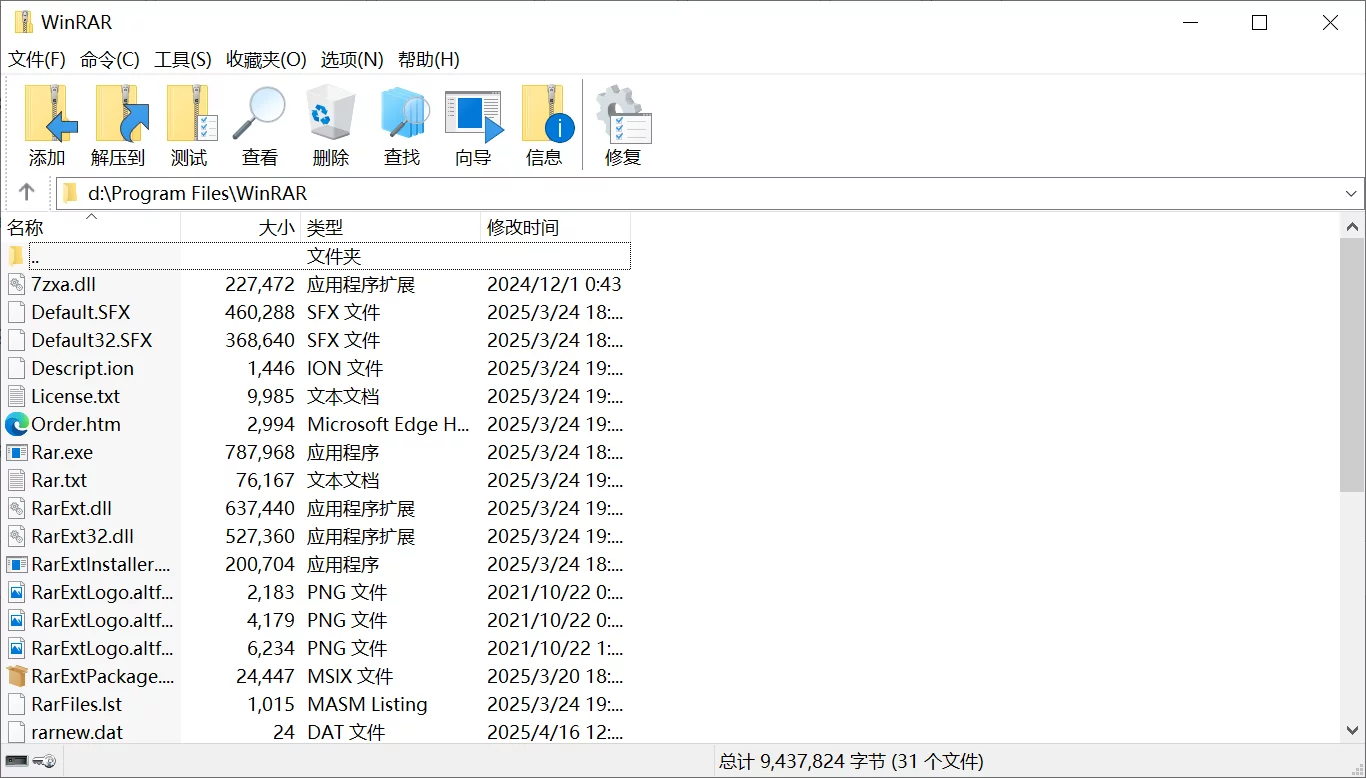Screen dimensions: 1366x778
Task: Click the scrollbar down arrow
Action: click(1352, 730)
